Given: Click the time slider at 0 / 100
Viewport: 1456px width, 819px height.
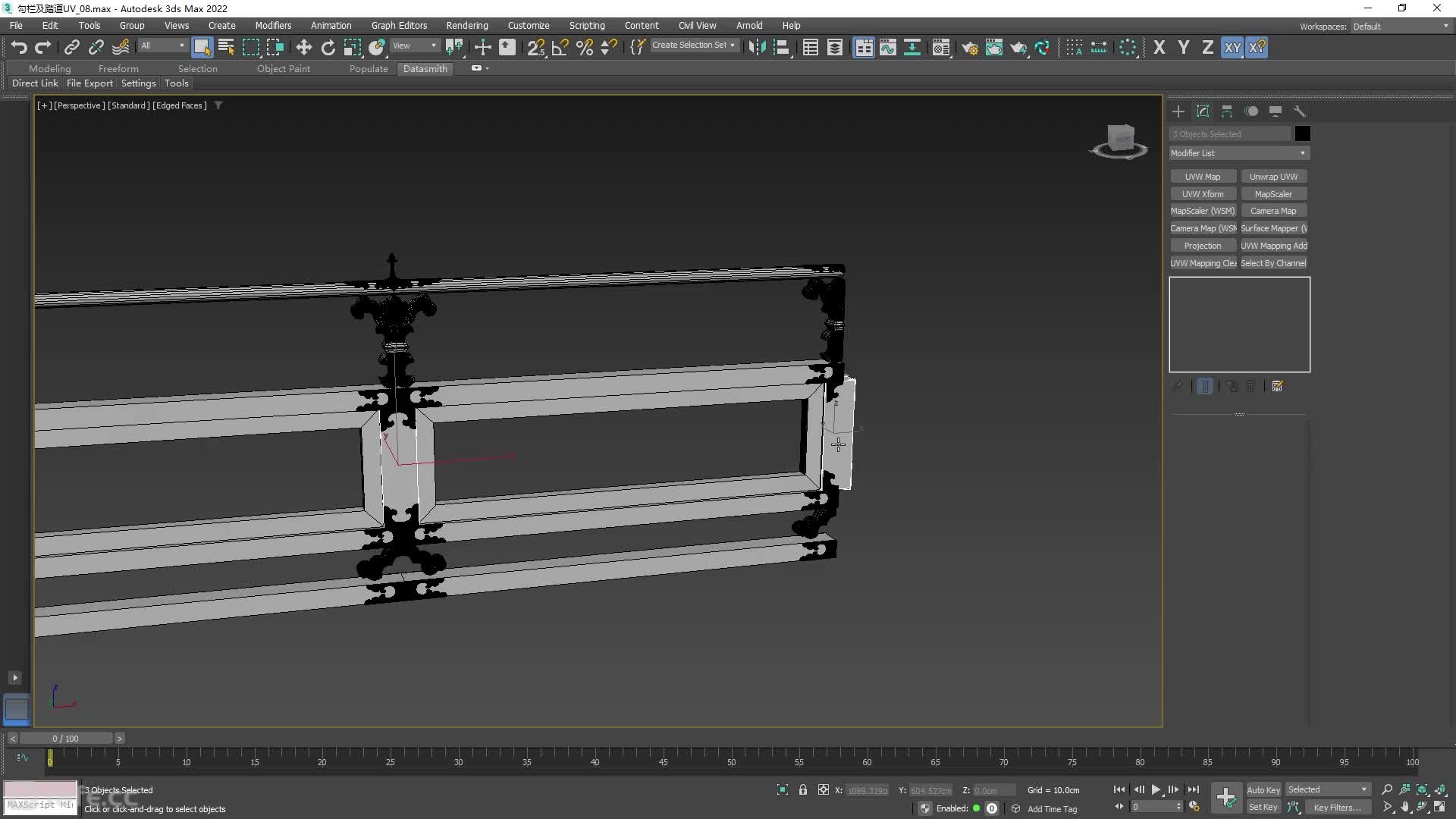Looking at the screenshot, I should 65,739.
